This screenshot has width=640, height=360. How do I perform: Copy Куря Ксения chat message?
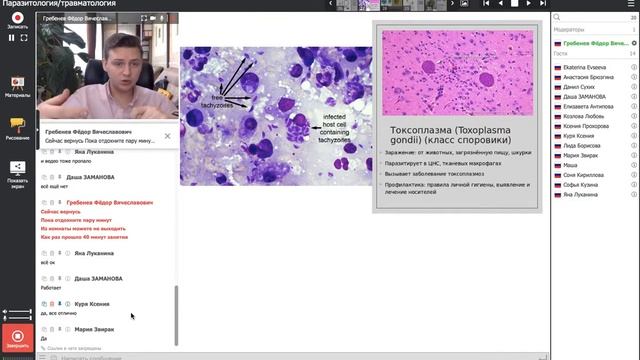pos(44,304)
